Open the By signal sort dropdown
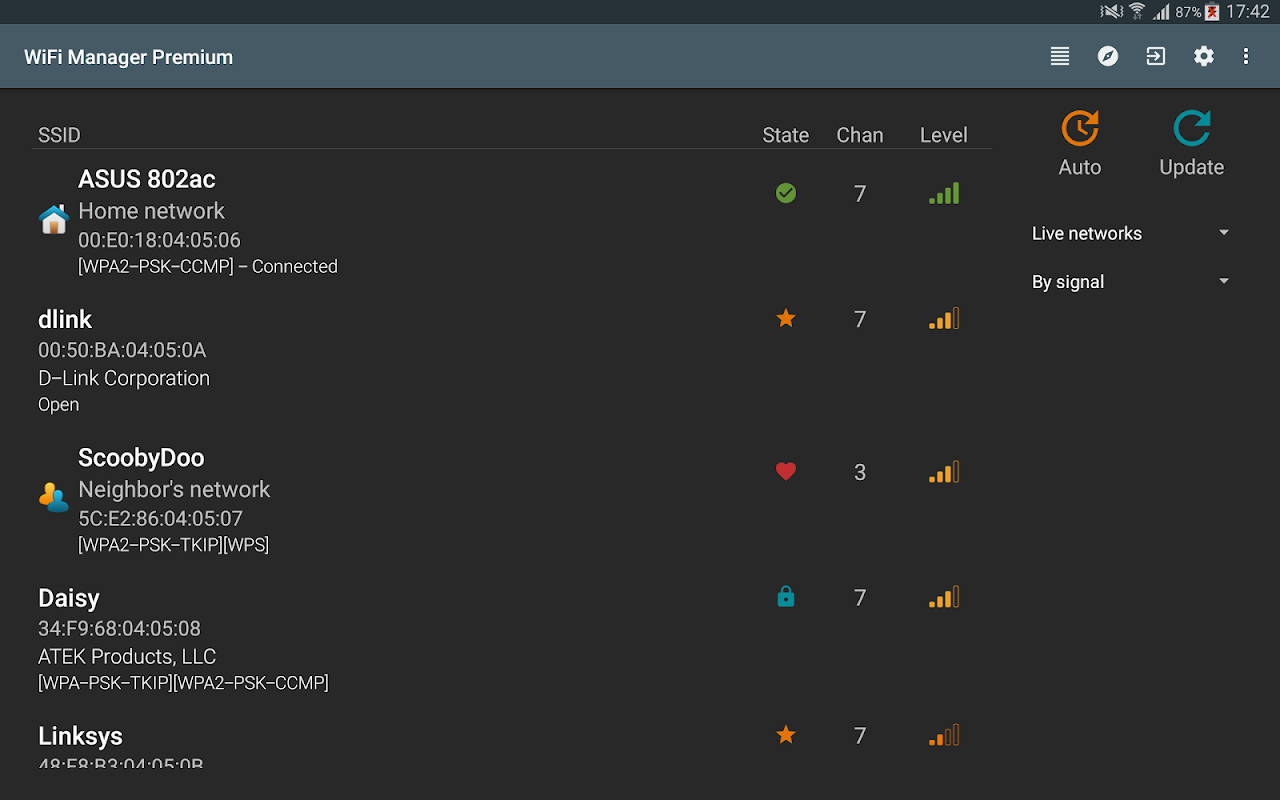 coord(1130,282)
